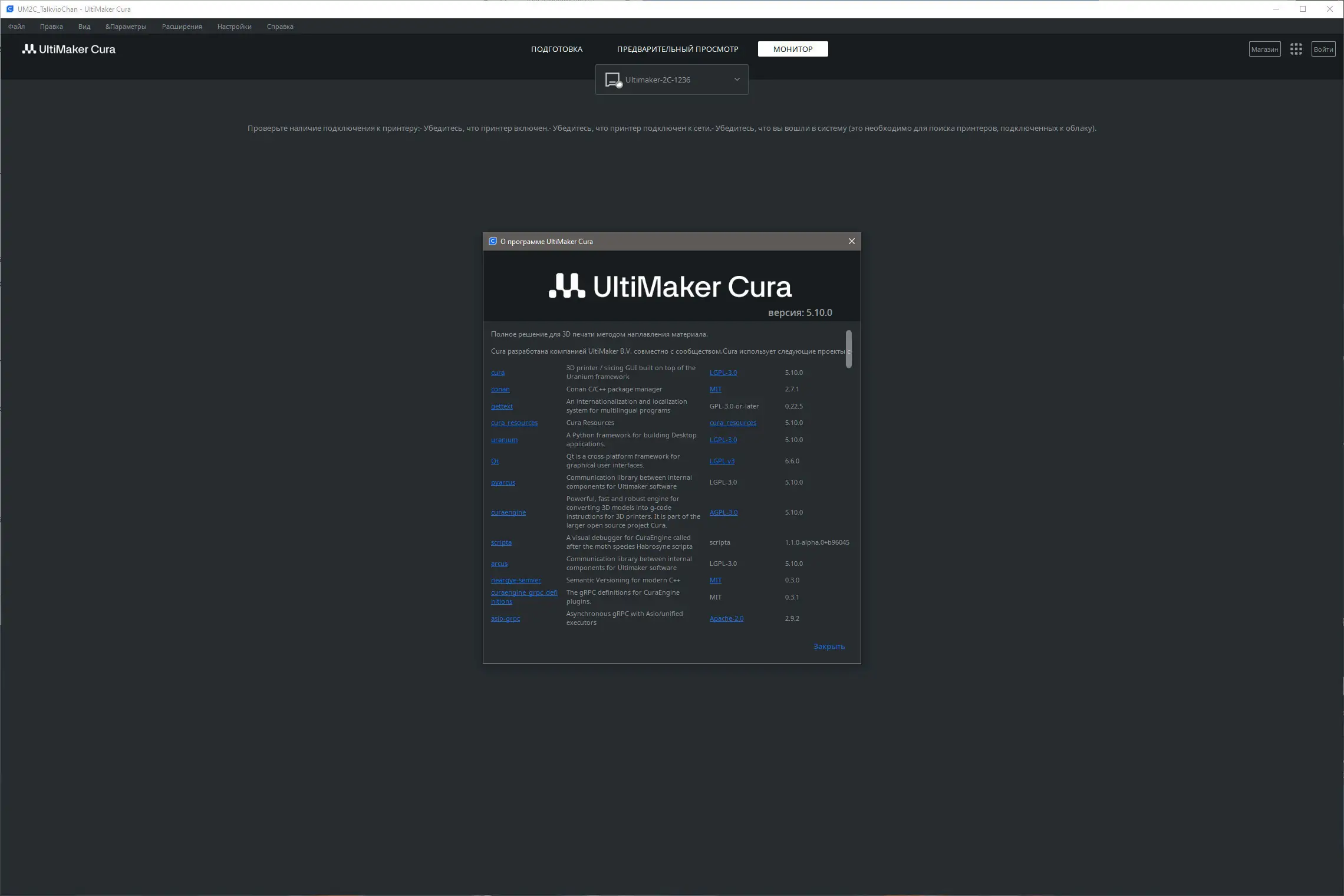Viewport: 1344px width, 896px height.
Task: Click the printer icon next to Ultimaker-2C-1236
Action: point(613,80)
